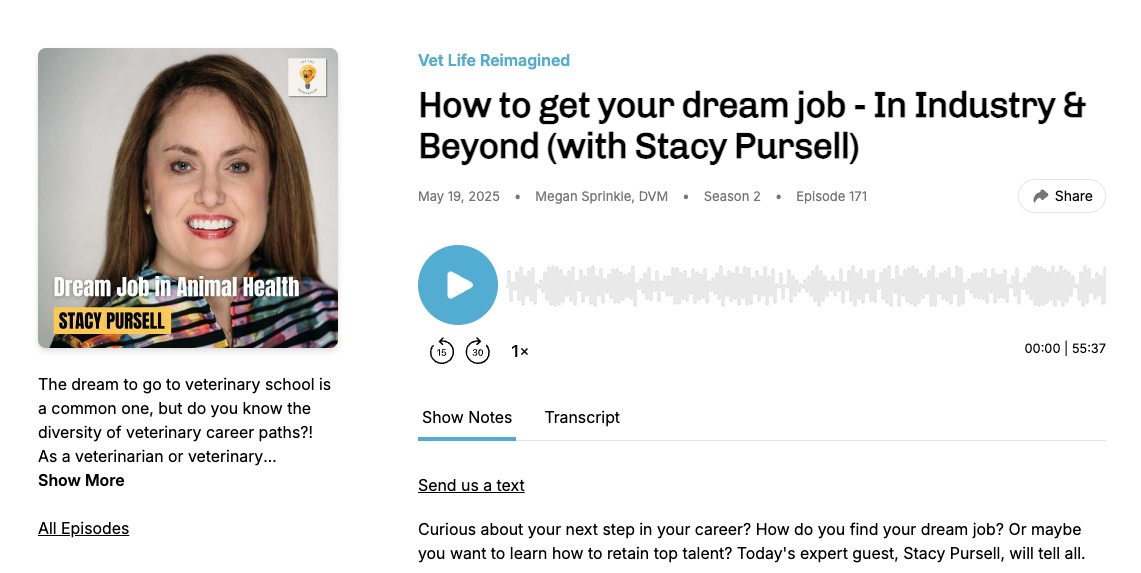Screen dimensions: 1141x573
Task: Open the Show Notes tab
Action: tap(467, 418)
